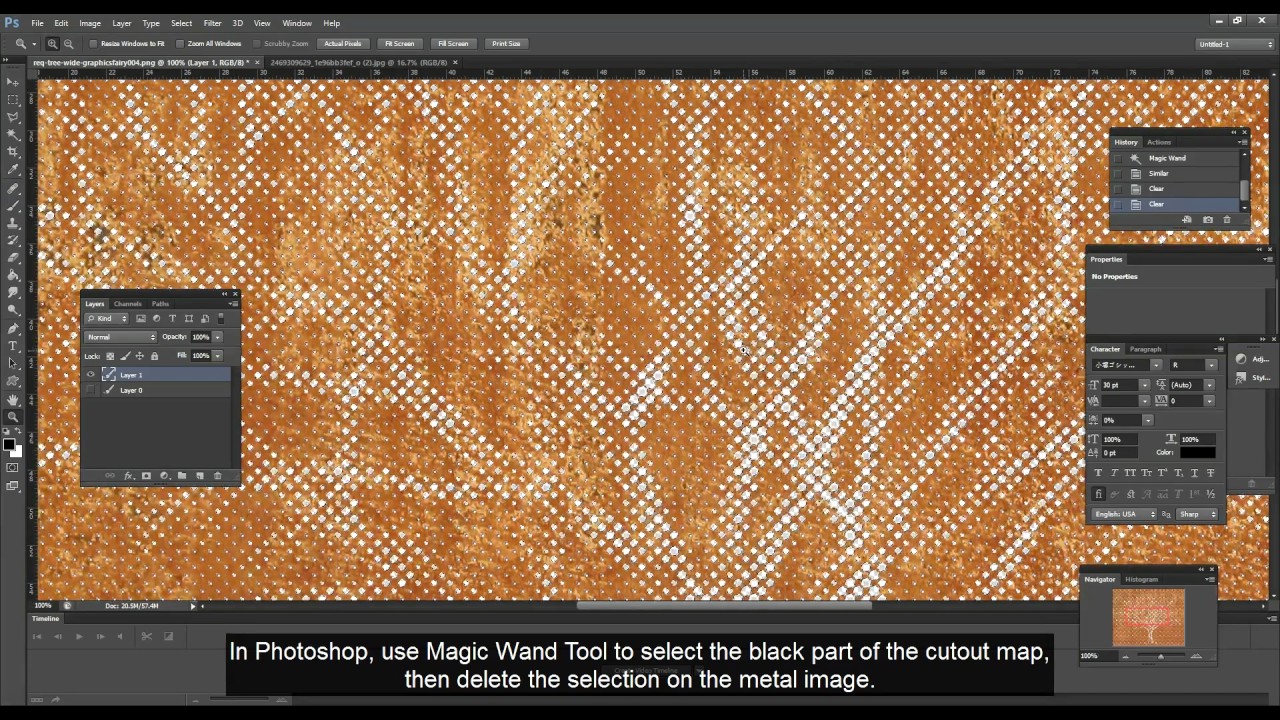Open English: USA language dropdown
The width and height of the screenshot is (1280, 720).
[1125, 514]
